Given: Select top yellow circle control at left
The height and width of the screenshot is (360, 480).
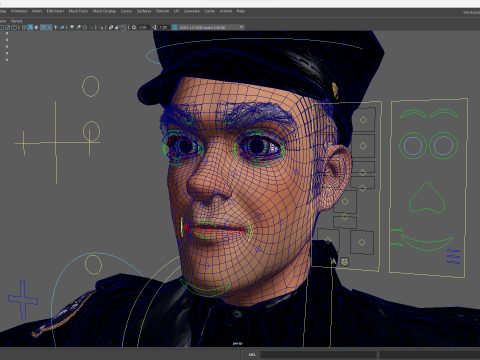Looking at the screenshot, I should (91, 86).
